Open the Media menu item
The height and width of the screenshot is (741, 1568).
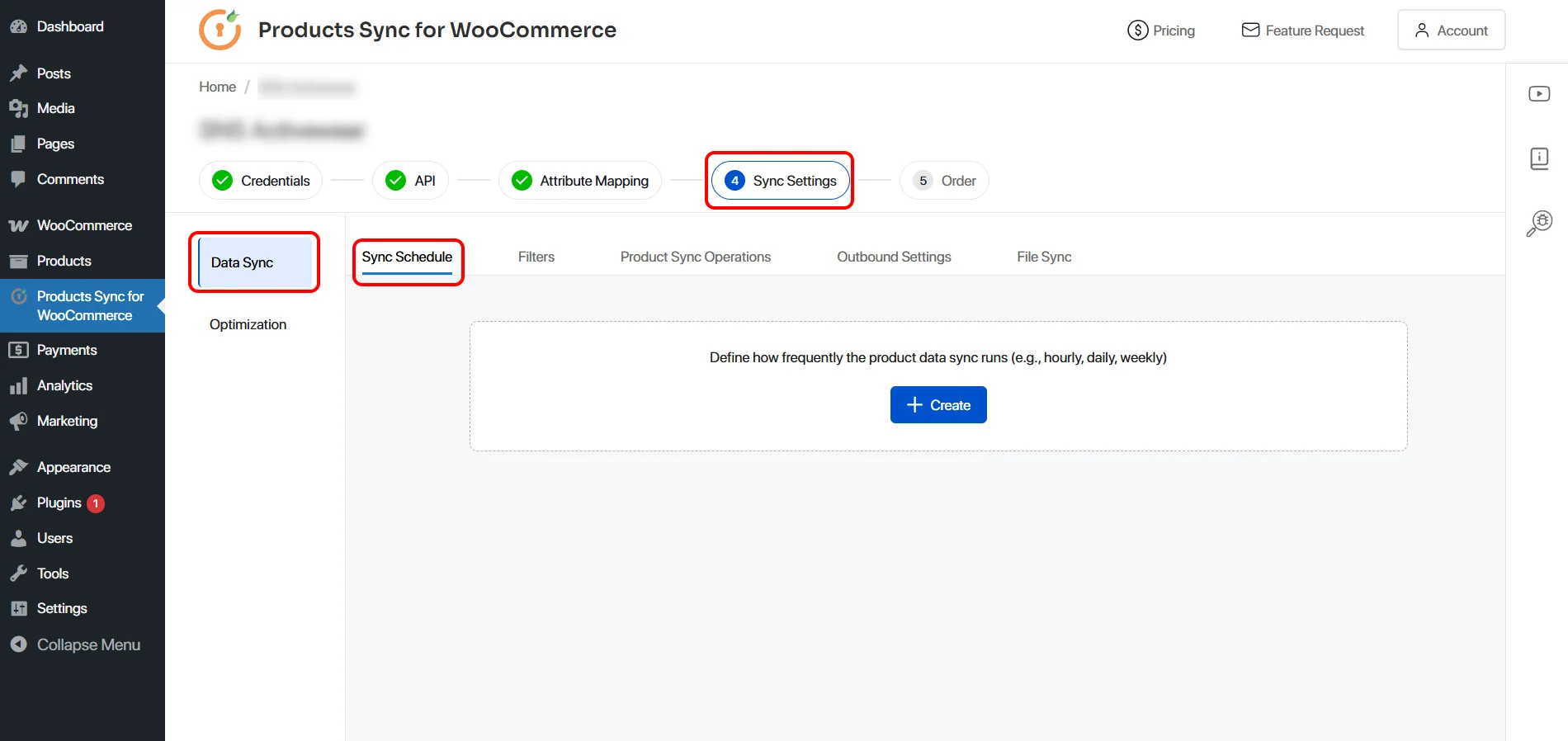tap(83, 108)
